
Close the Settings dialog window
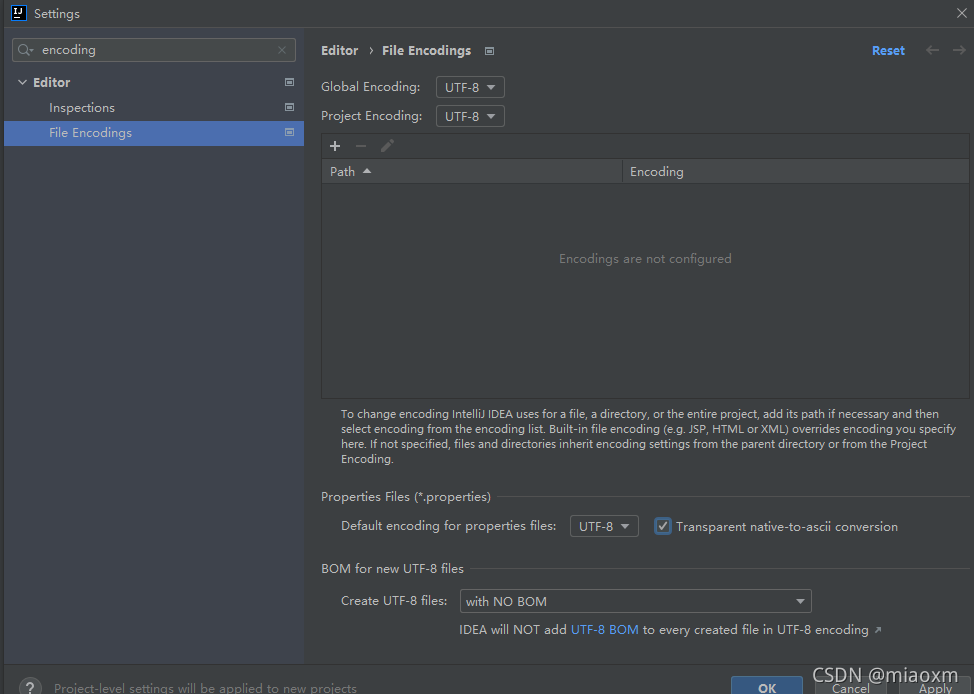click(962, 13)
